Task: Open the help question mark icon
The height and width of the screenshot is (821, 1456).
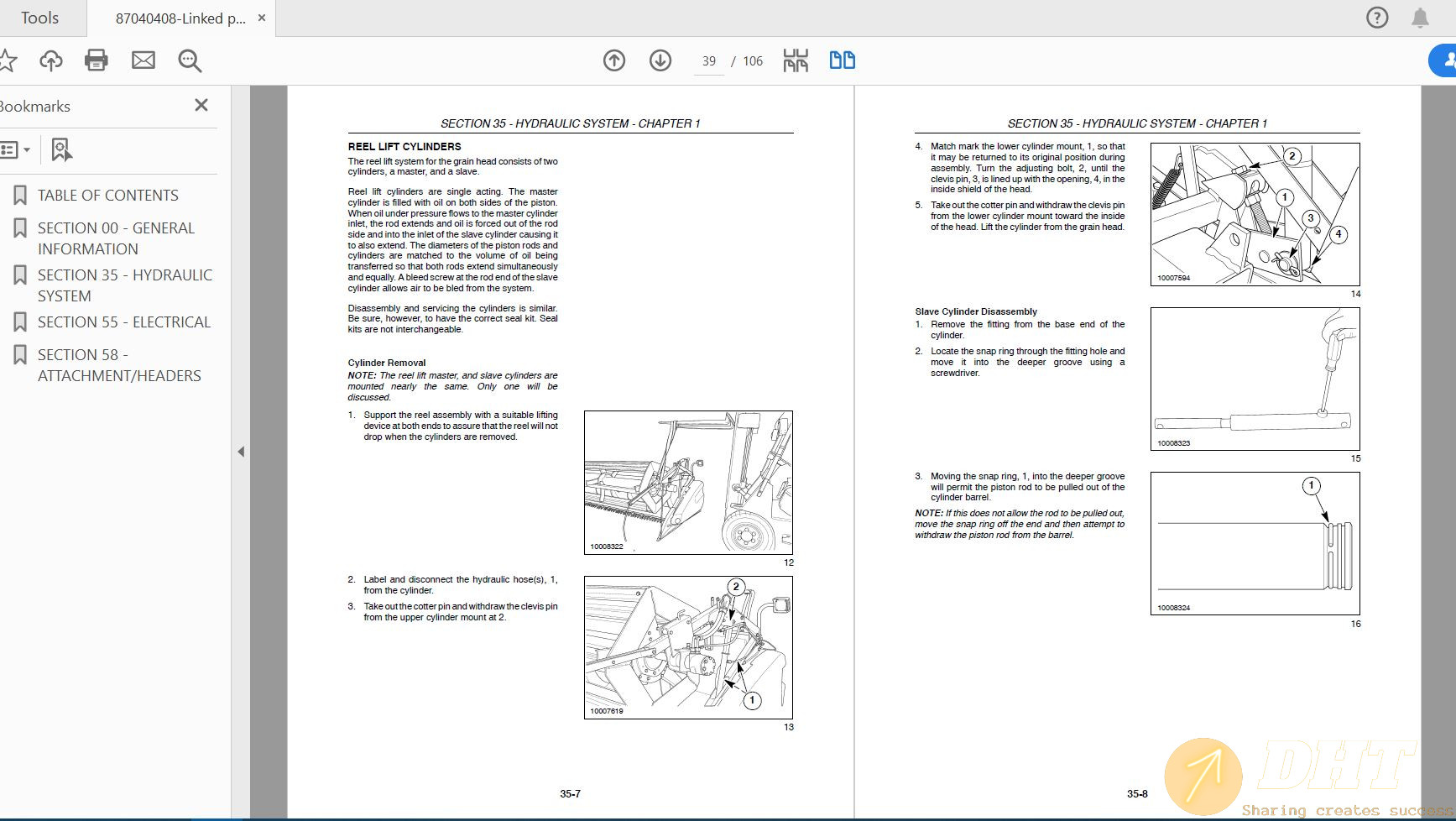Action: [1377, 18]
